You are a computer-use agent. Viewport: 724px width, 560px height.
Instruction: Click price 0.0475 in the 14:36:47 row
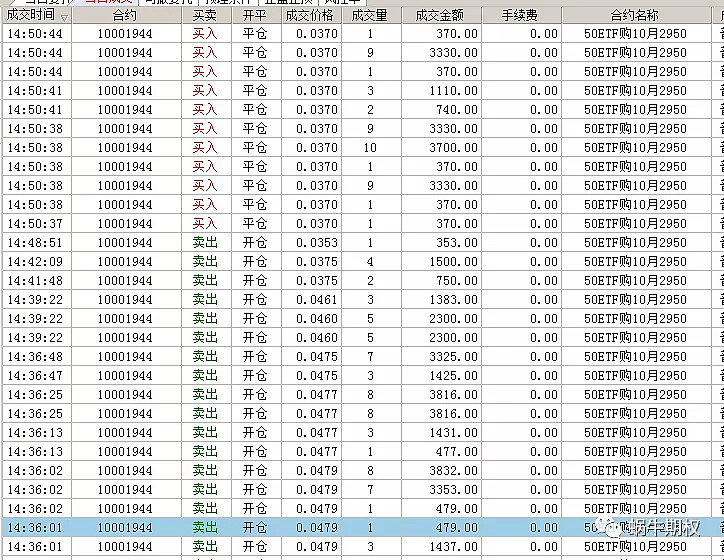click(x=317, y=376)
